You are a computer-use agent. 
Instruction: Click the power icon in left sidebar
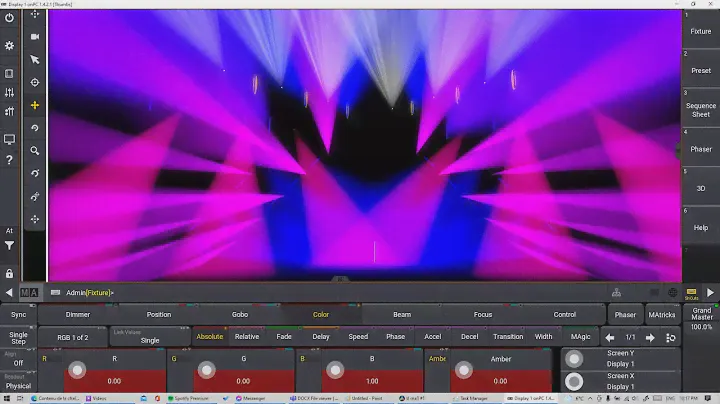[x=10, y=20]
